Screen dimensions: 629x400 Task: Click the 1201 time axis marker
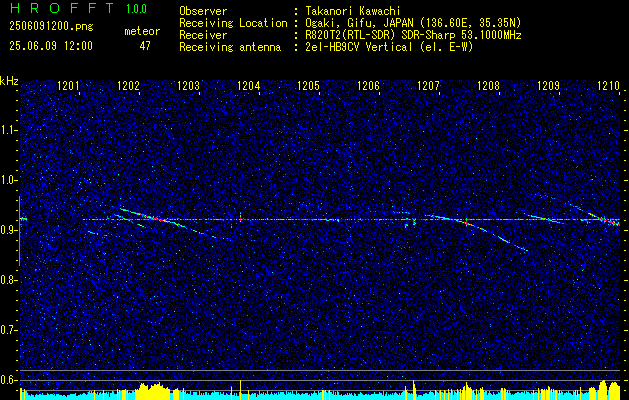pyautogui.click(x=69, y=86)
